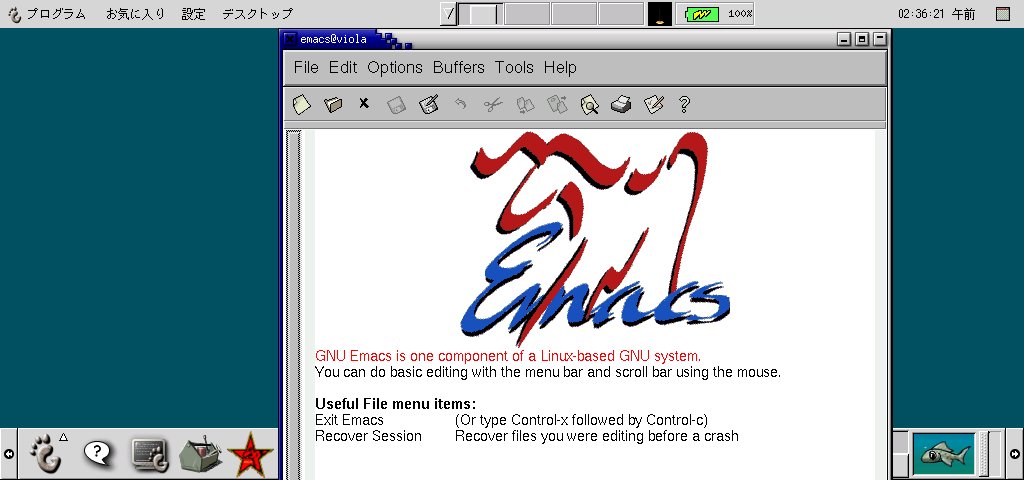Click the 02:36:21 午前 clock applet
1024x480 pixels.
[x=936, y=14]
